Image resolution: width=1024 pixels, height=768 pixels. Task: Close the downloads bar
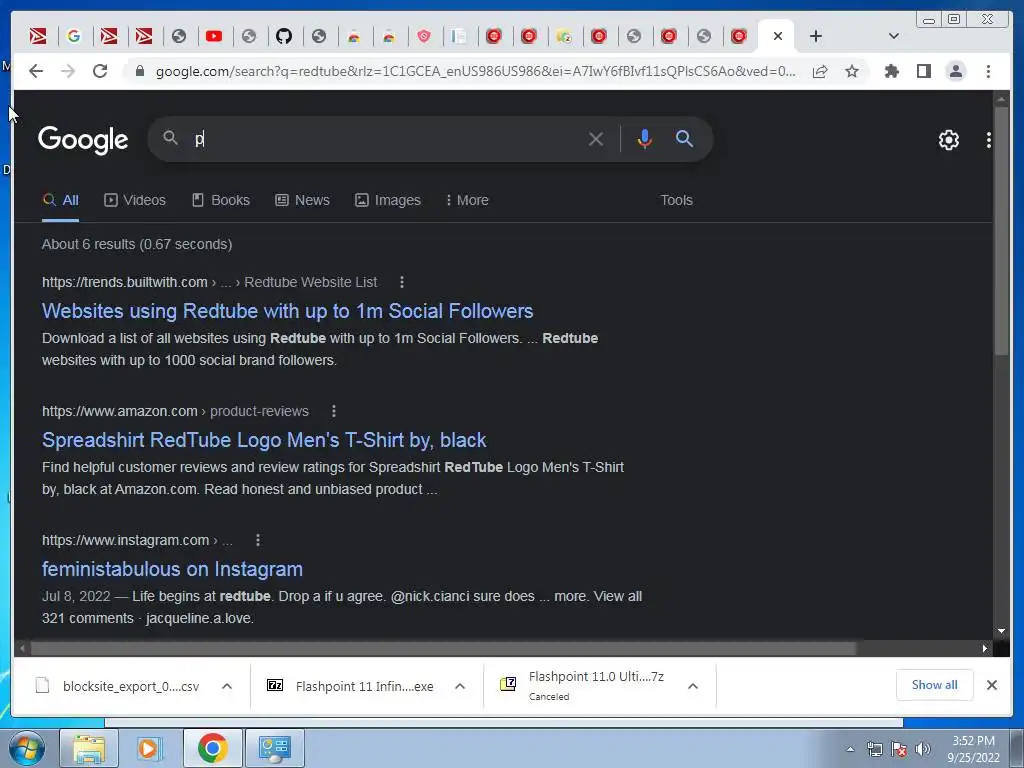click(991, 684)
